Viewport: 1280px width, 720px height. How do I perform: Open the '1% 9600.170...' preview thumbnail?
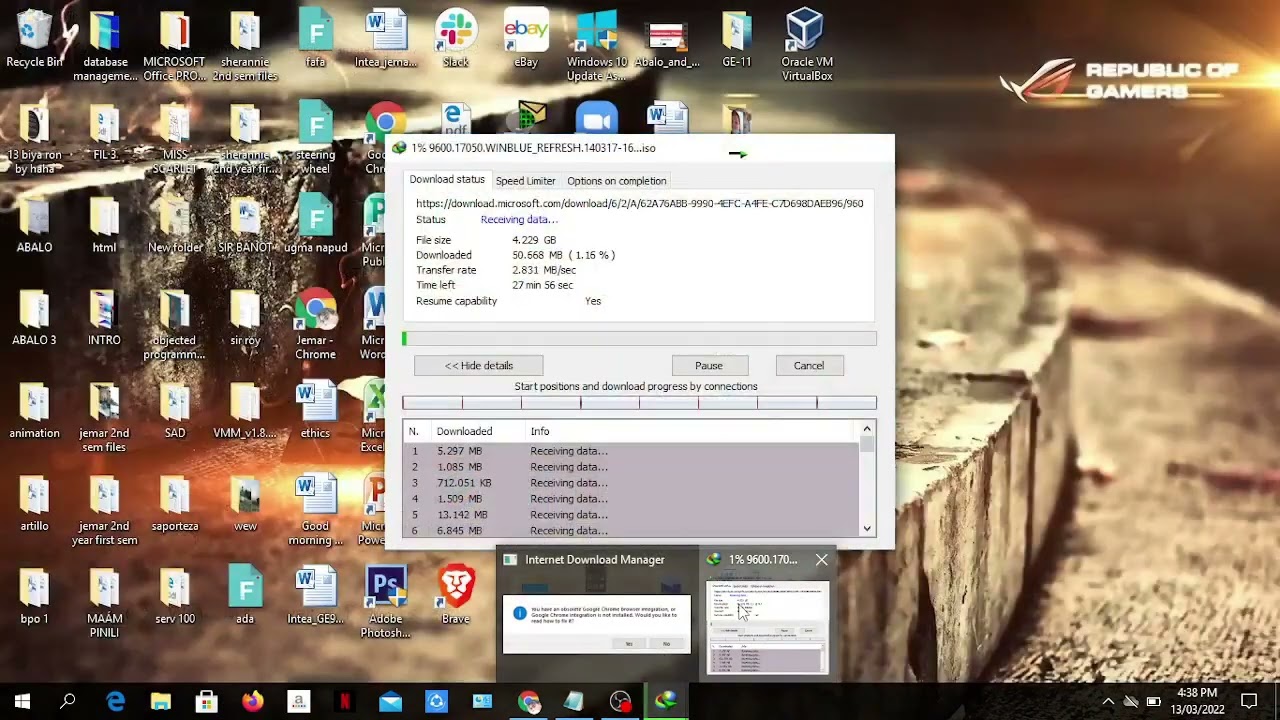[768, 627]
